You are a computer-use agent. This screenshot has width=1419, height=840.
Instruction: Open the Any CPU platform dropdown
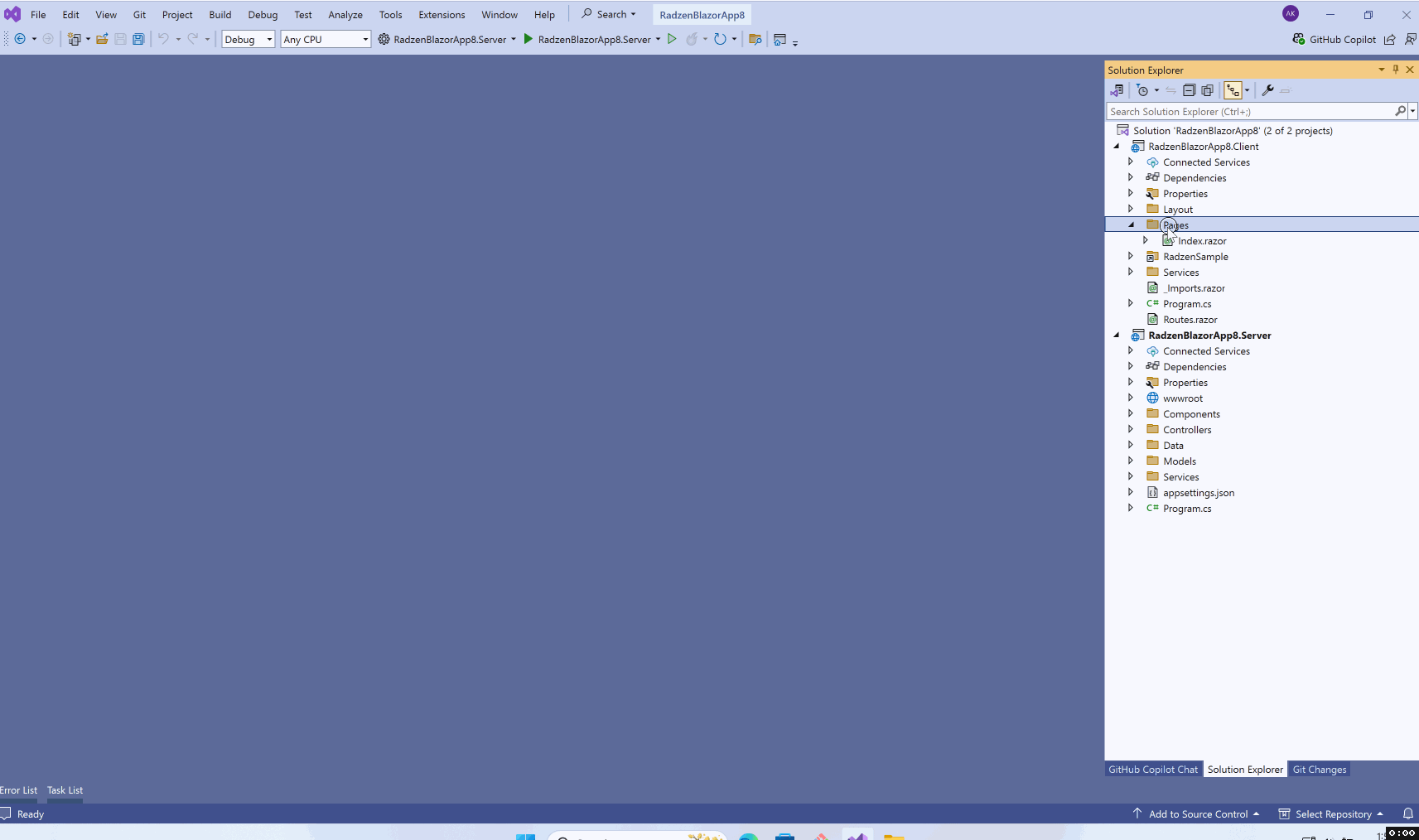click(326, 39)
